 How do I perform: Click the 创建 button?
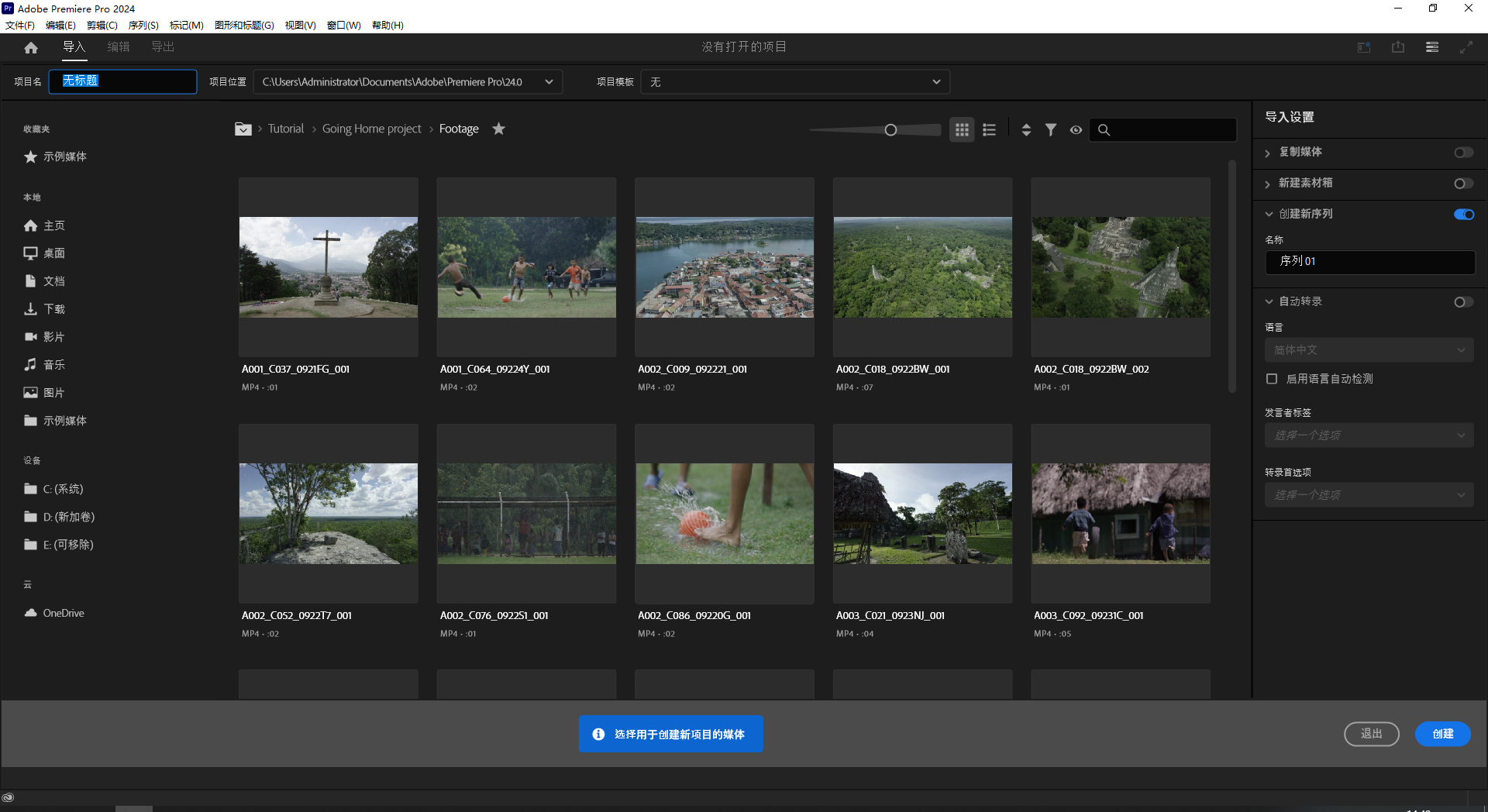click(1442, 734)
